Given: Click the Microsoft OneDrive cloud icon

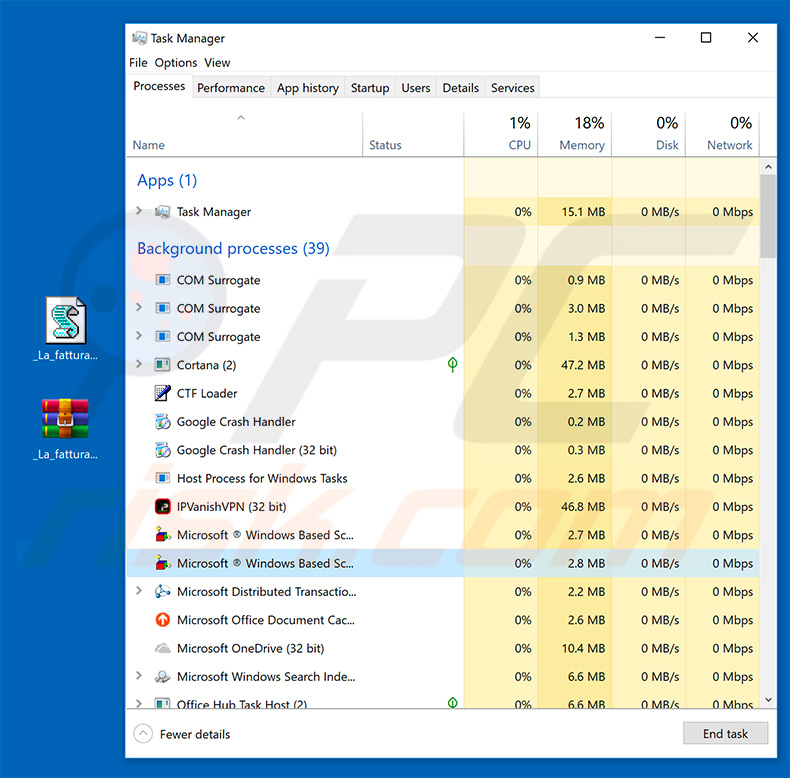Looking at the screenshot, I should click(x=162, y=648).
